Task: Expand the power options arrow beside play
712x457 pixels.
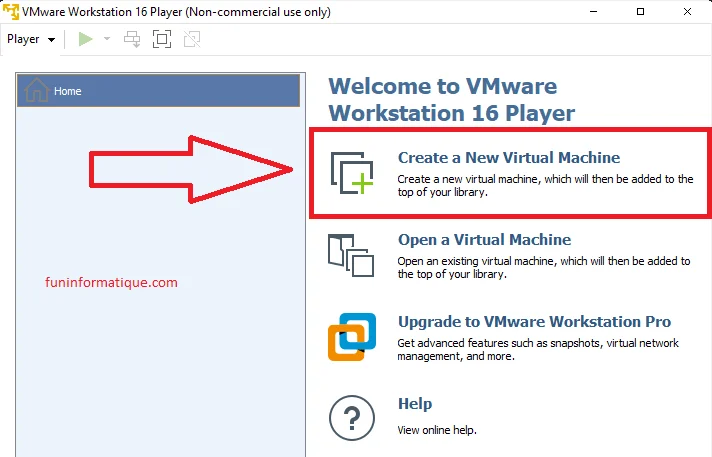Action: pyautogui.click(x=107, y=39)
